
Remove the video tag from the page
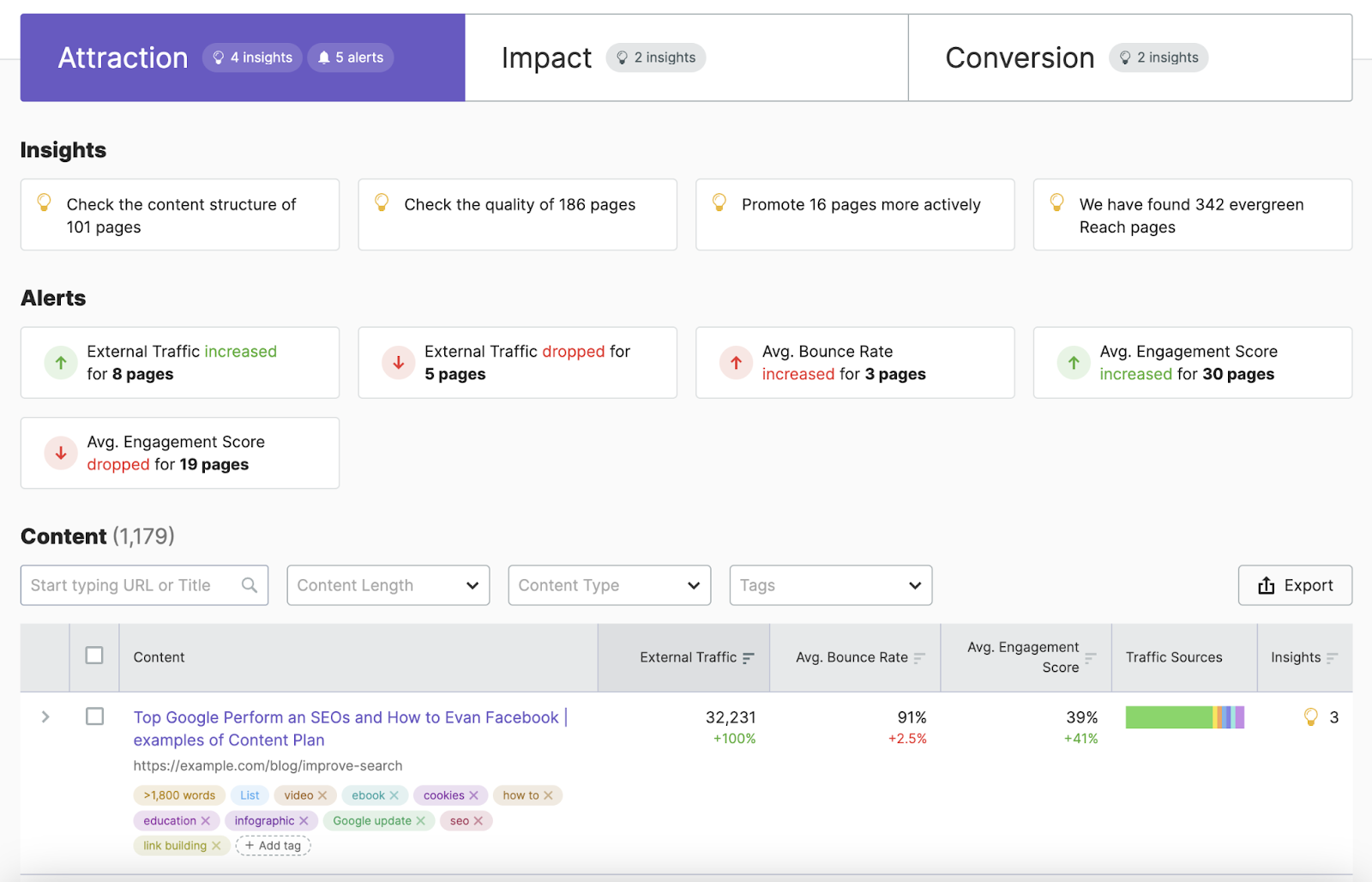(324, 795)
